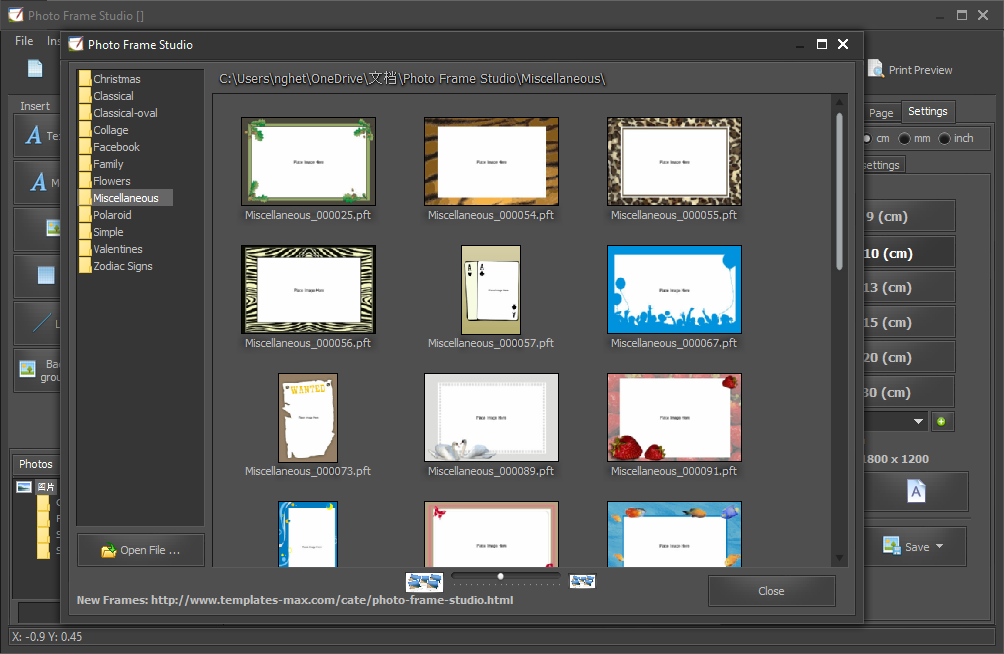Select the Miscellaneous_000057.pft playing cards thumbnail

pos(490,290)
